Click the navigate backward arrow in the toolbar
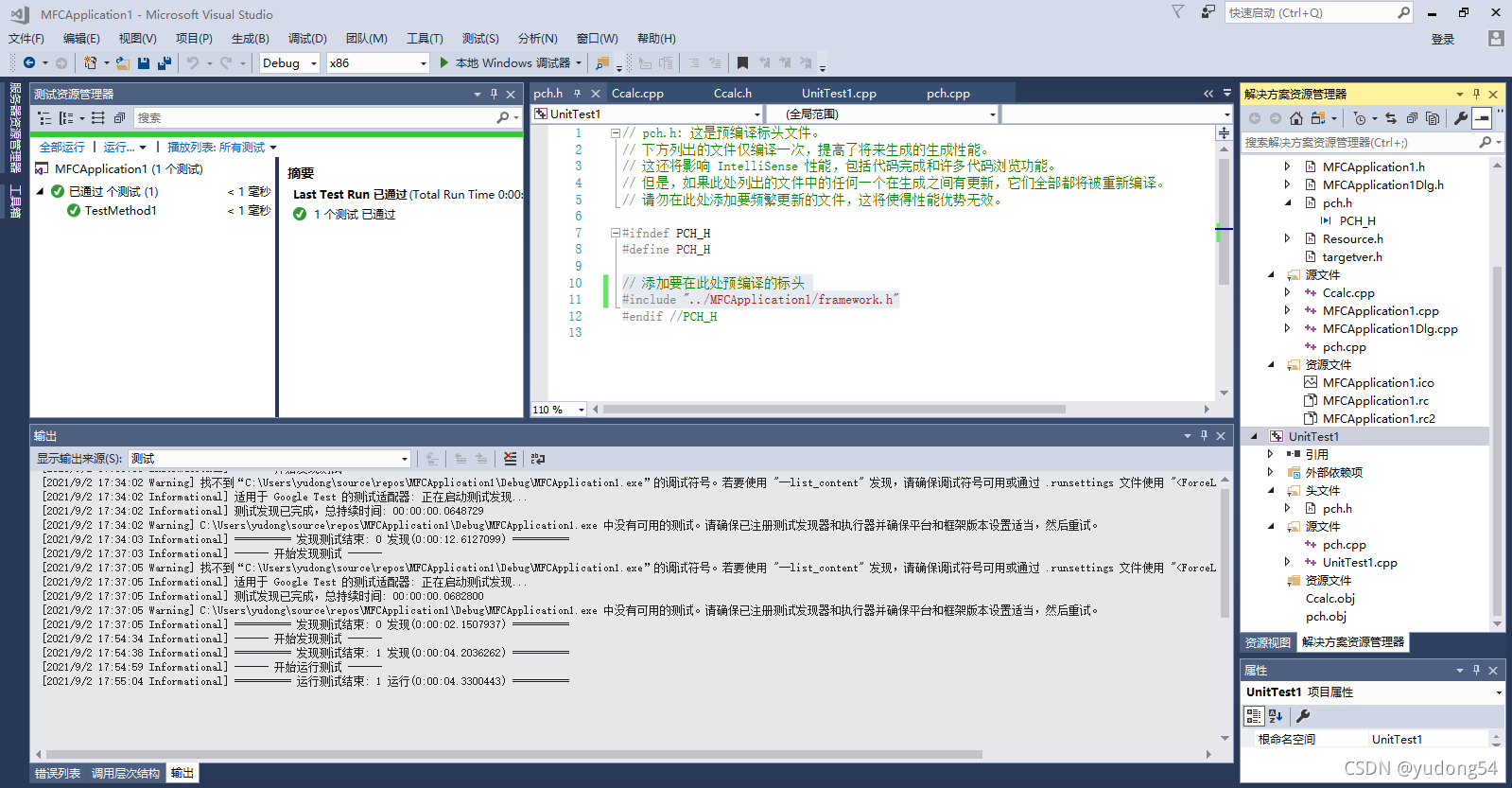Screen dimensions: 1512x788 [x=29, y=63]
